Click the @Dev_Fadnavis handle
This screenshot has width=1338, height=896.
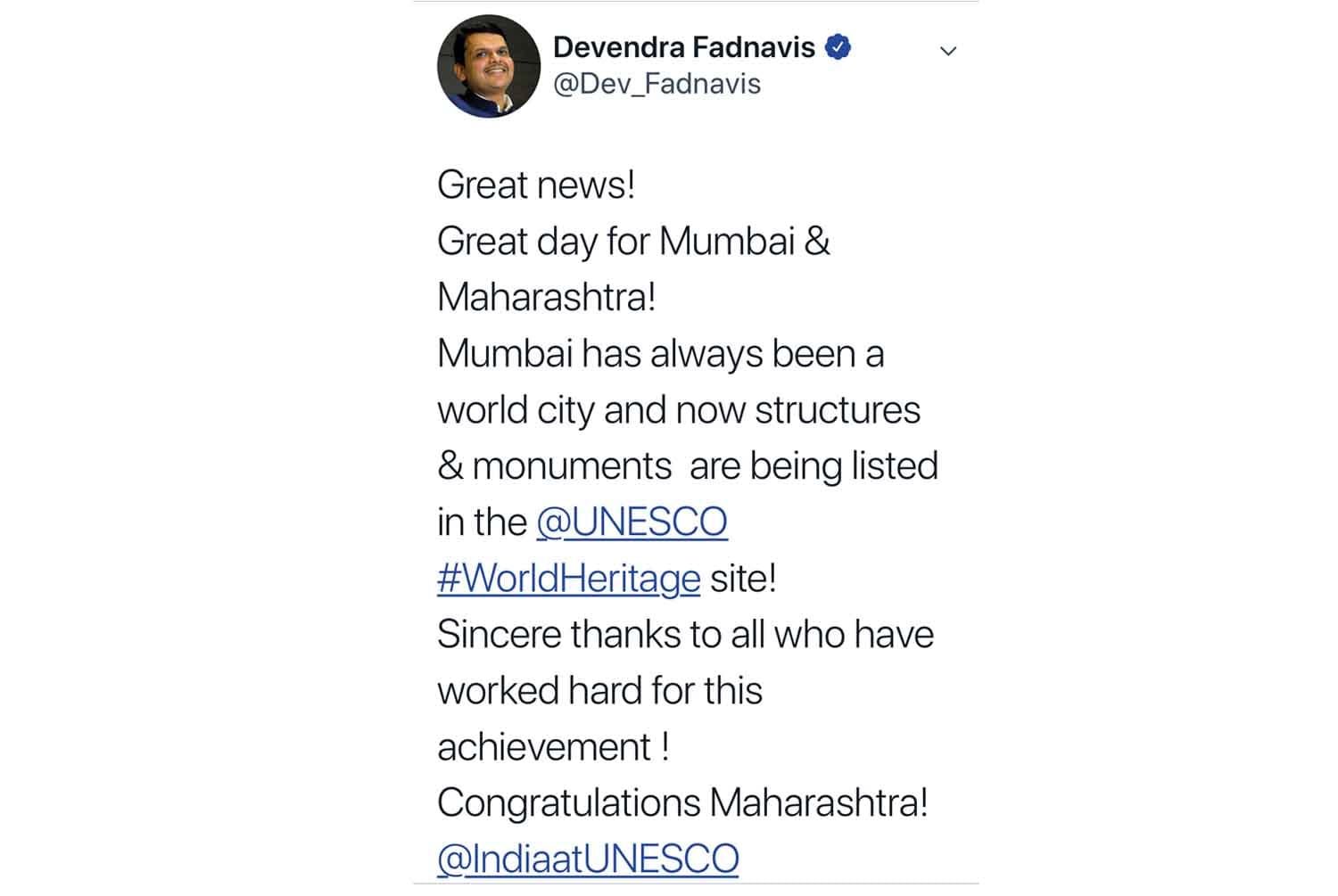(x=658, y=84)
